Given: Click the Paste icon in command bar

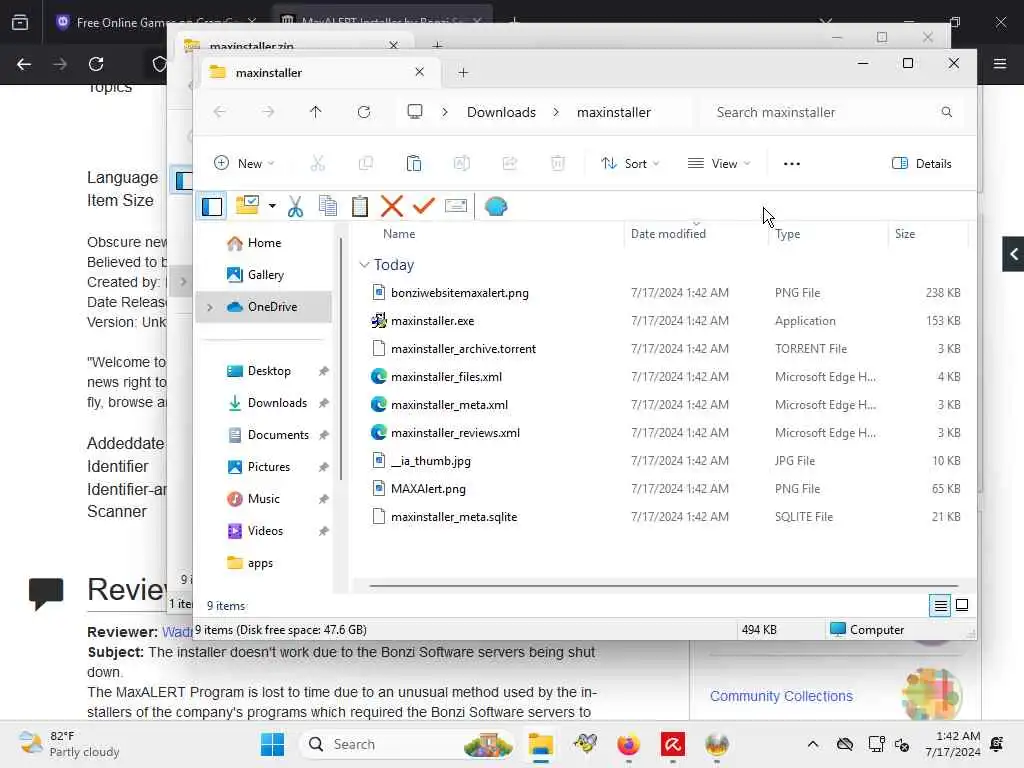Looking at the screenshot, I should (414, 163).
